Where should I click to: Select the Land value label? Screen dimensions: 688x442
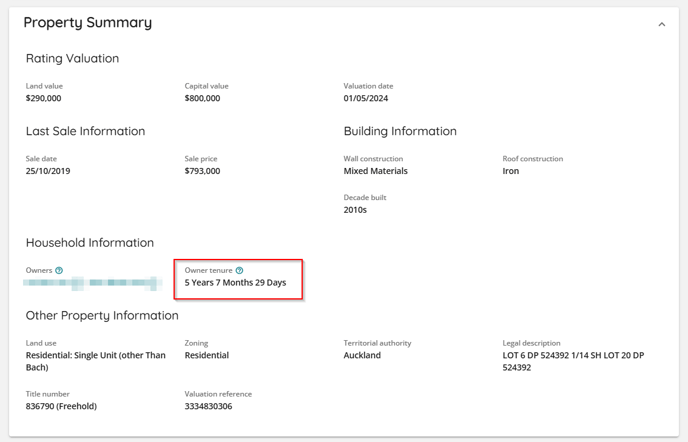[x=44, y=86]
